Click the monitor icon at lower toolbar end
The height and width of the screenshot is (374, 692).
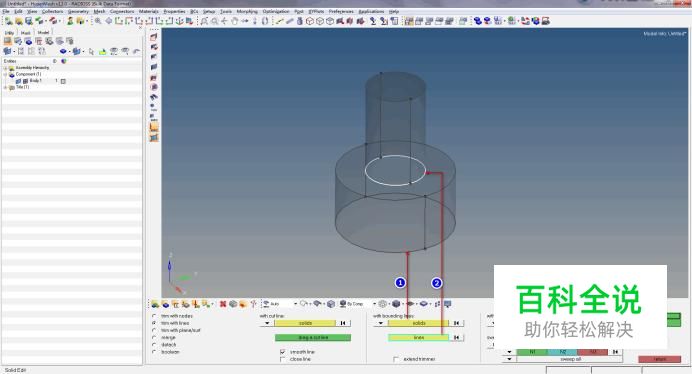pos(448,304)
